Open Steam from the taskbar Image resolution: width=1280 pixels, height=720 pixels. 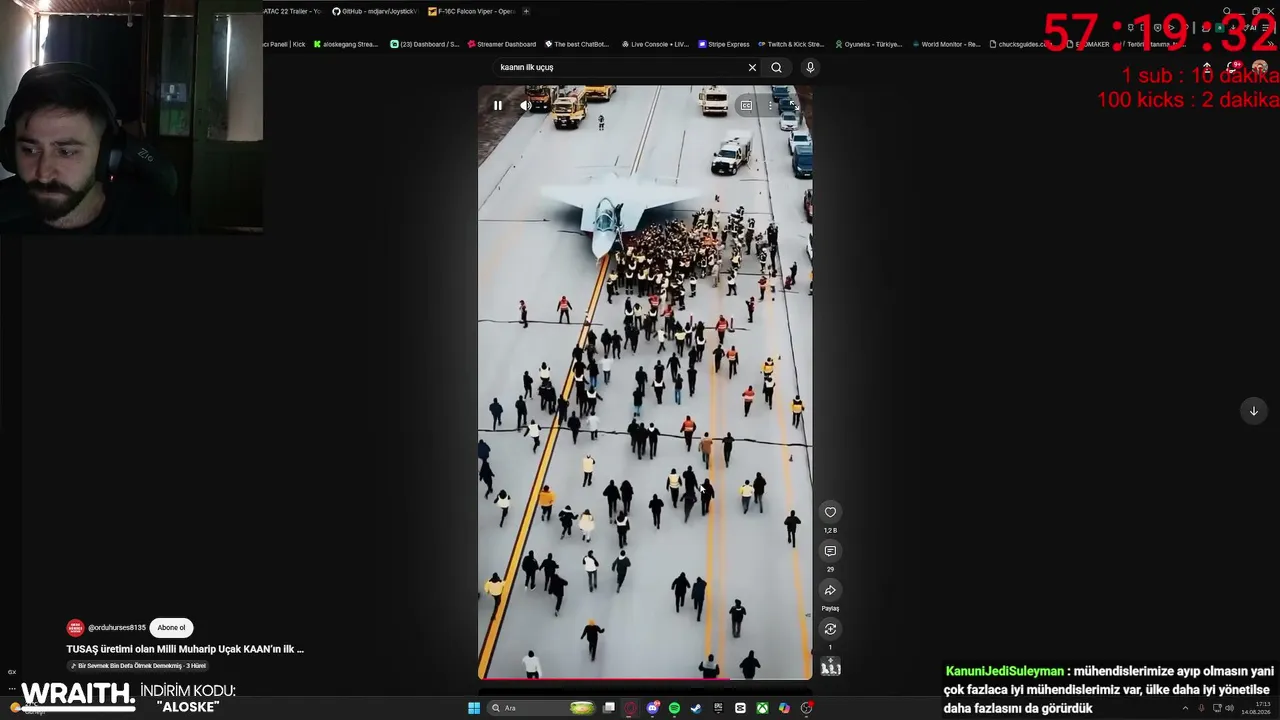696,708
